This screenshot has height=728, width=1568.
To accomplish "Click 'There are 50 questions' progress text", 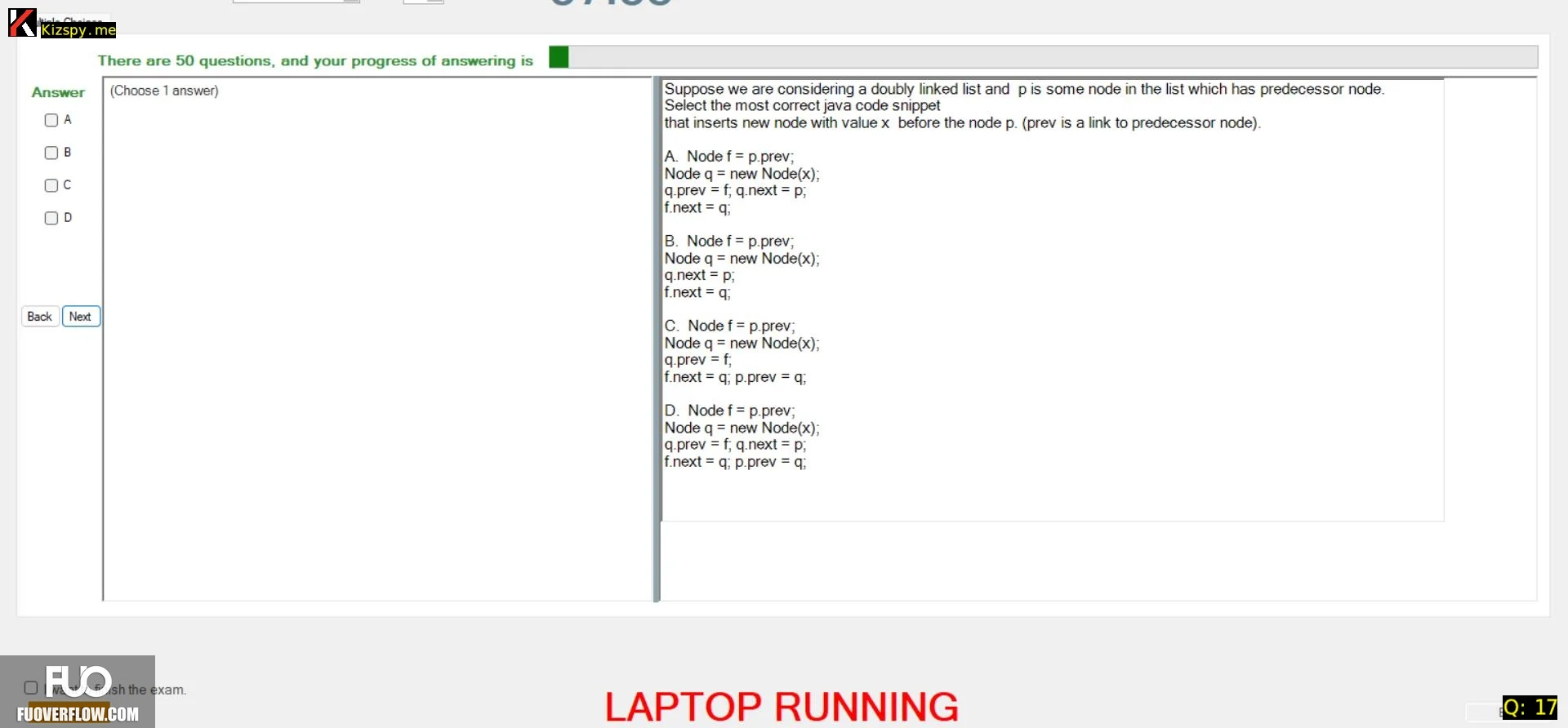I will (x=315, y=60).
